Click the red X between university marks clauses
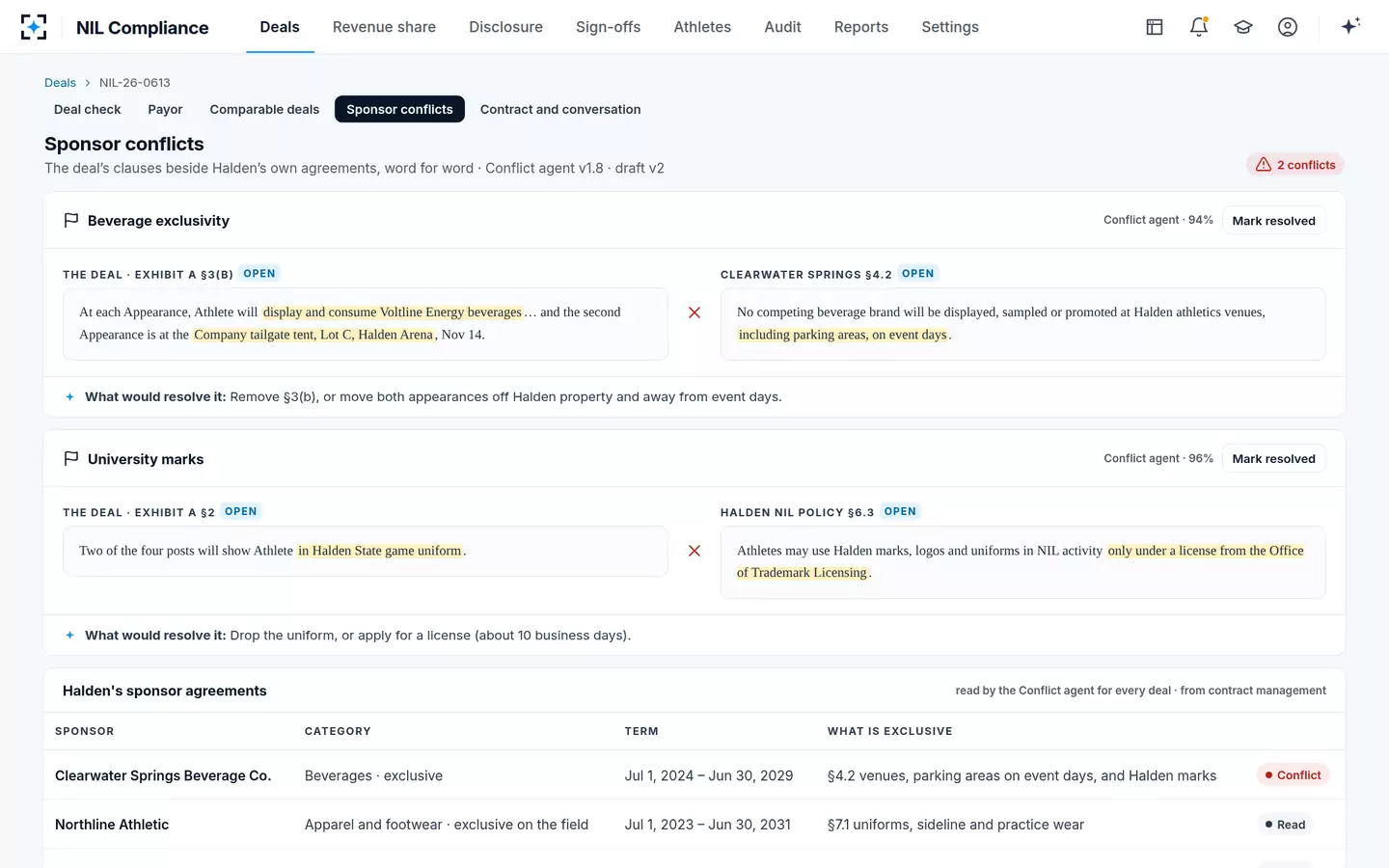This screenshot has height=868, width=1389. click(x=694, y=551)
